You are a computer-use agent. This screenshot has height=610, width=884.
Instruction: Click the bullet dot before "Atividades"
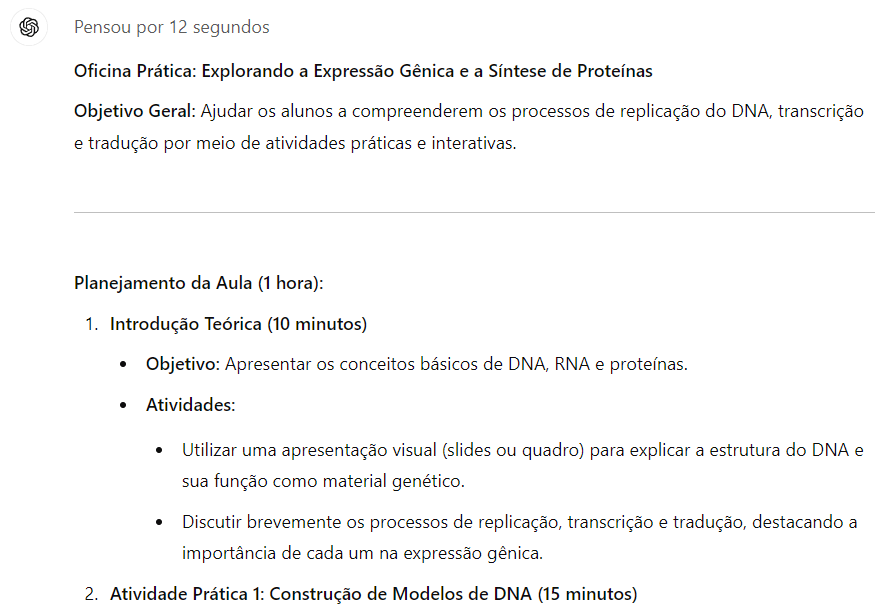[x=124, y=405]
